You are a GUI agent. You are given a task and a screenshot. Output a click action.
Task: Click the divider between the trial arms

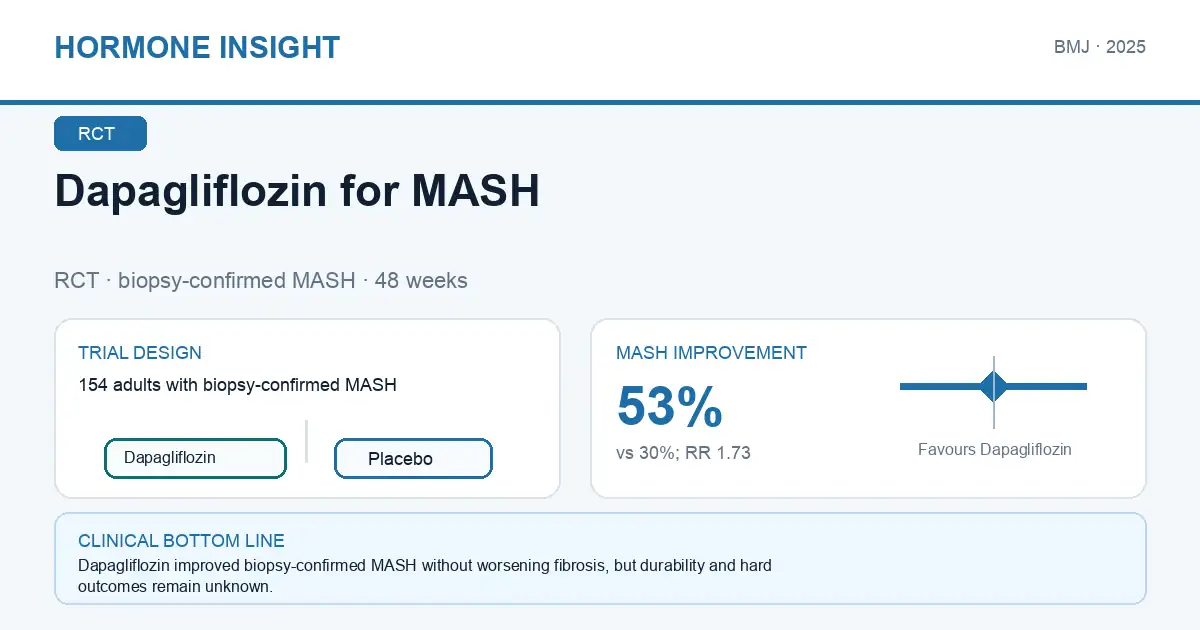(x=306, y=441)
